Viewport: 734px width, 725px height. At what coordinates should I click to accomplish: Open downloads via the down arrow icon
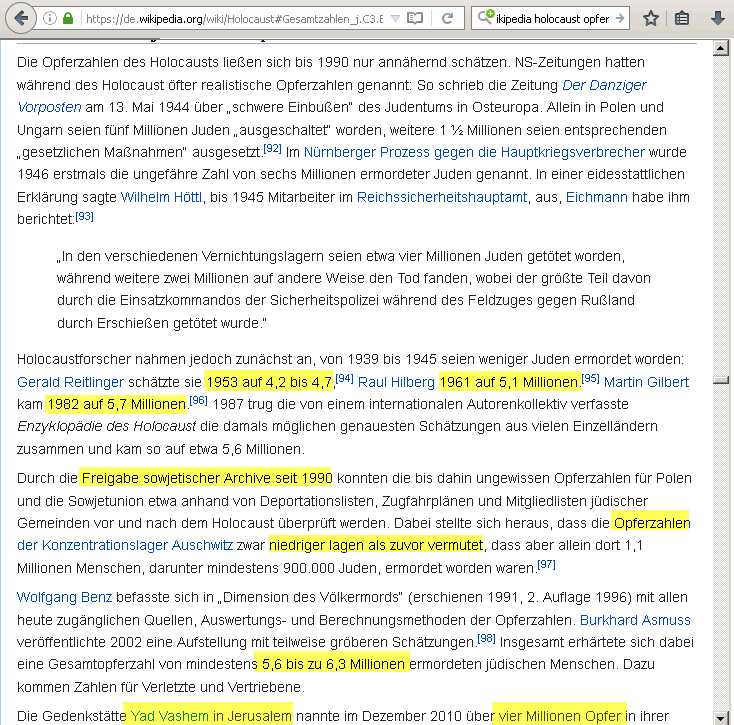coord(718,18)
